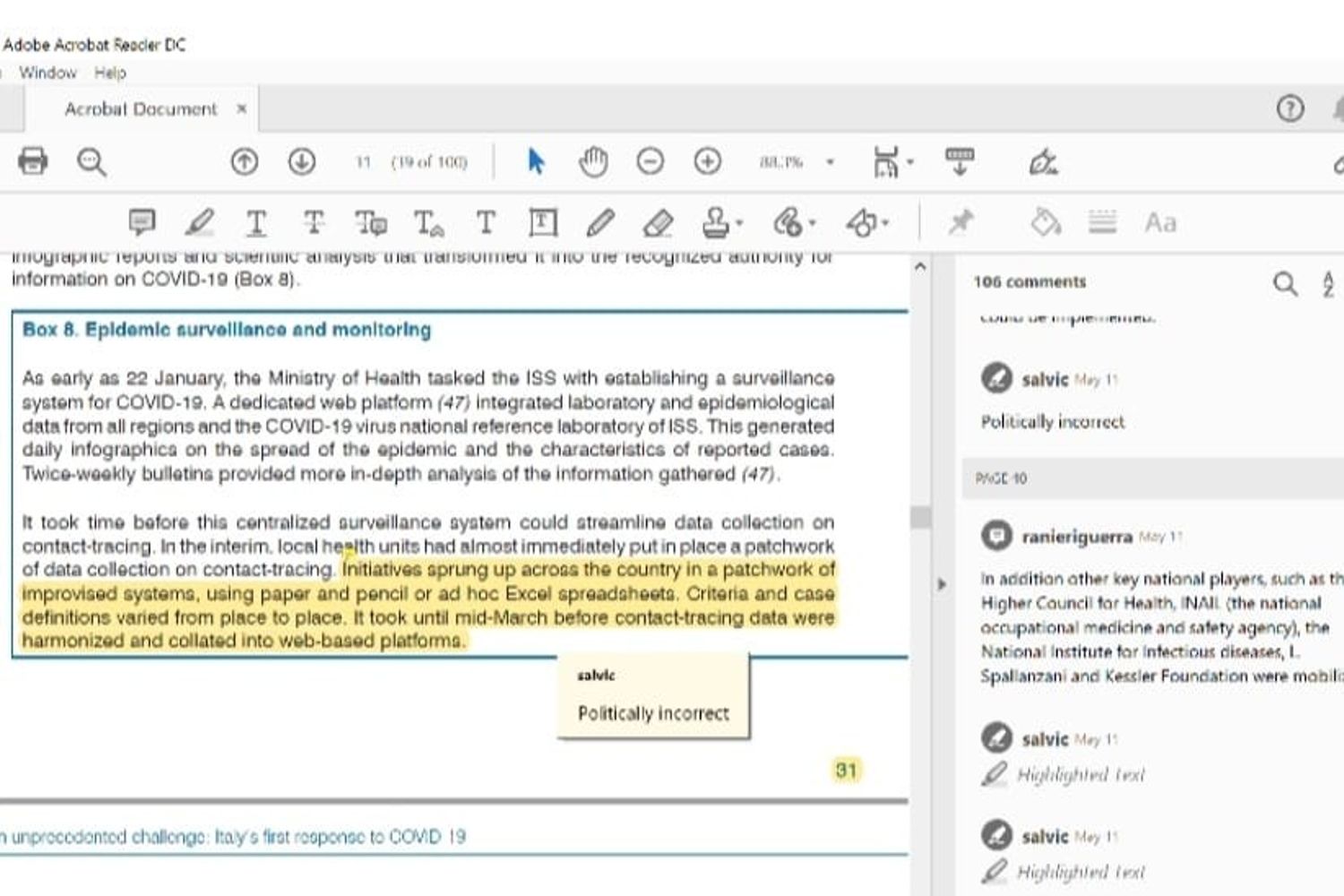Zoom out with the minus button
The width and height of the screenshot is (1344, 896).
[x=650, y=161]
